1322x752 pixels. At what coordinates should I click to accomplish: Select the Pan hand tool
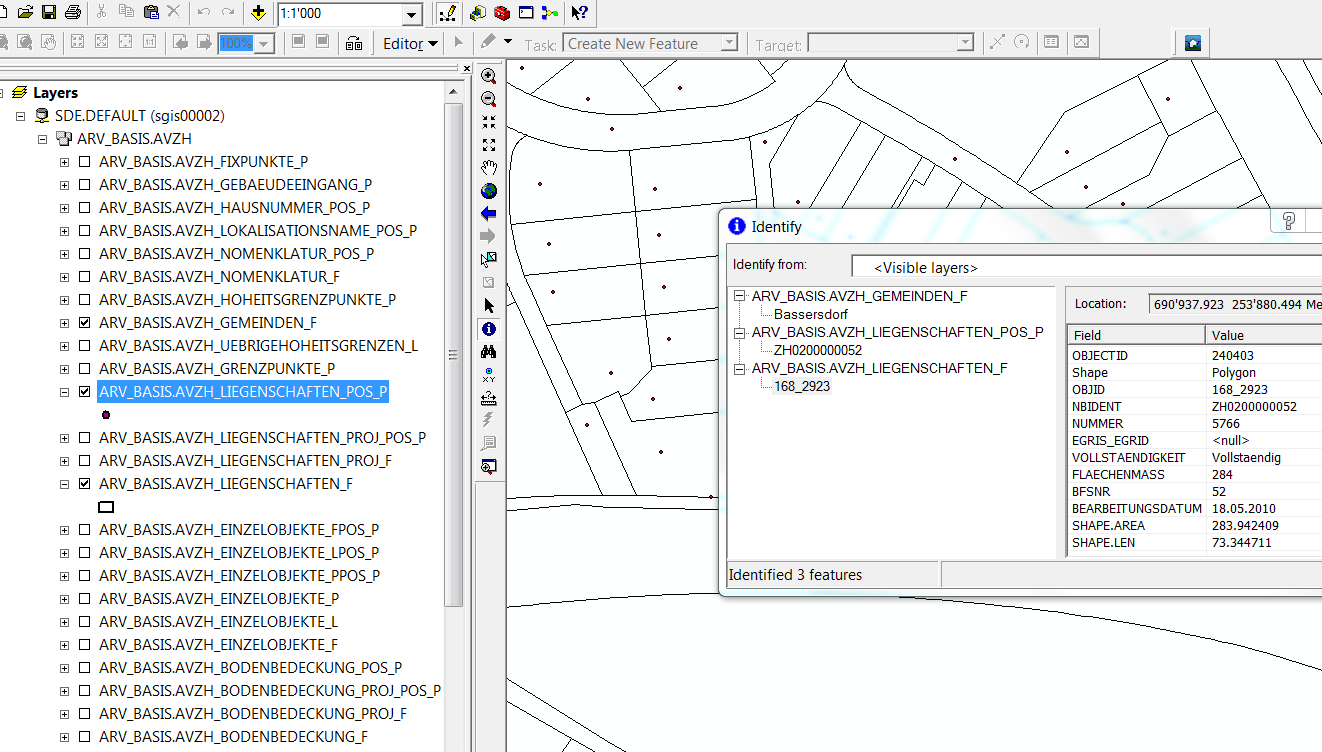[489, 167]
